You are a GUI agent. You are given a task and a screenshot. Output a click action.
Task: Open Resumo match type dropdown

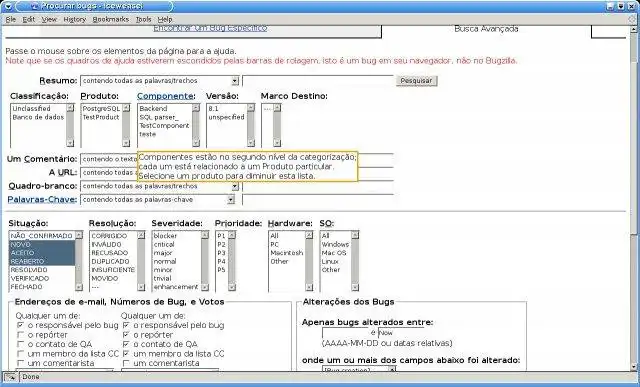160,81
